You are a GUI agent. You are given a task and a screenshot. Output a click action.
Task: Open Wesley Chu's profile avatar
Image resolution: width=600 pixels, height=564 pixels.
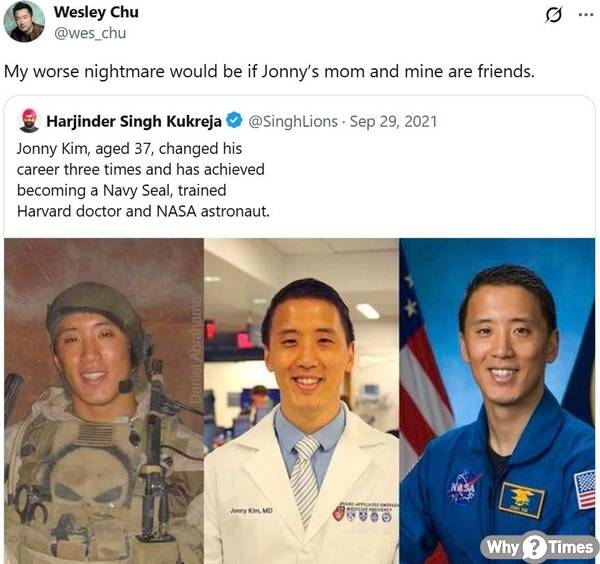pyautogui.click(x=24, y=21)
